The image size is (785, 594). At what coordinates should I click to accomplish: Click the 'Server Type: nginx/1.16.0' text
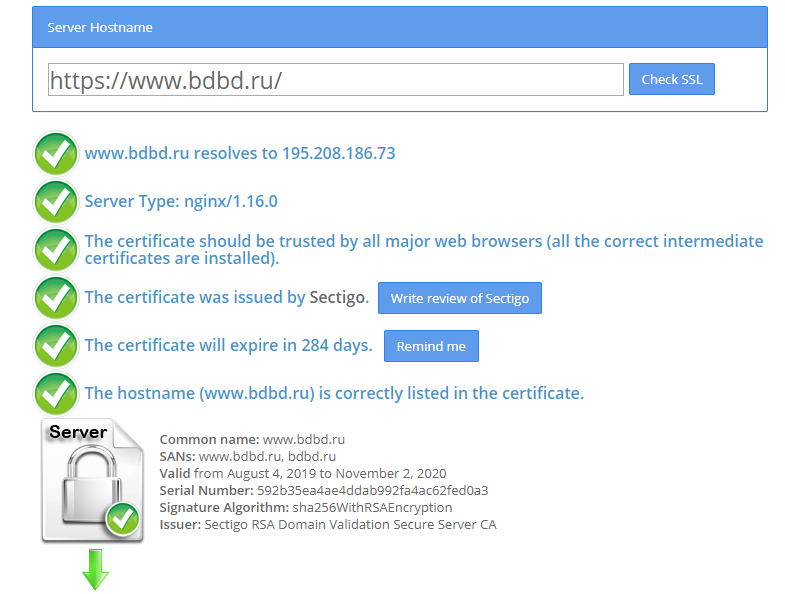(181, 201)
